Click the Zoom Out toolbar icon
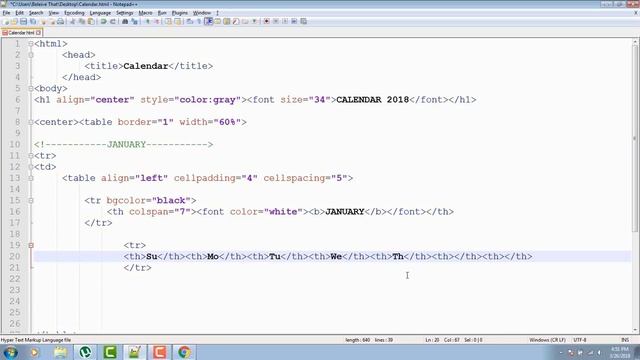Viewport: 640px width, 360px height. click(x=156, y=21)
